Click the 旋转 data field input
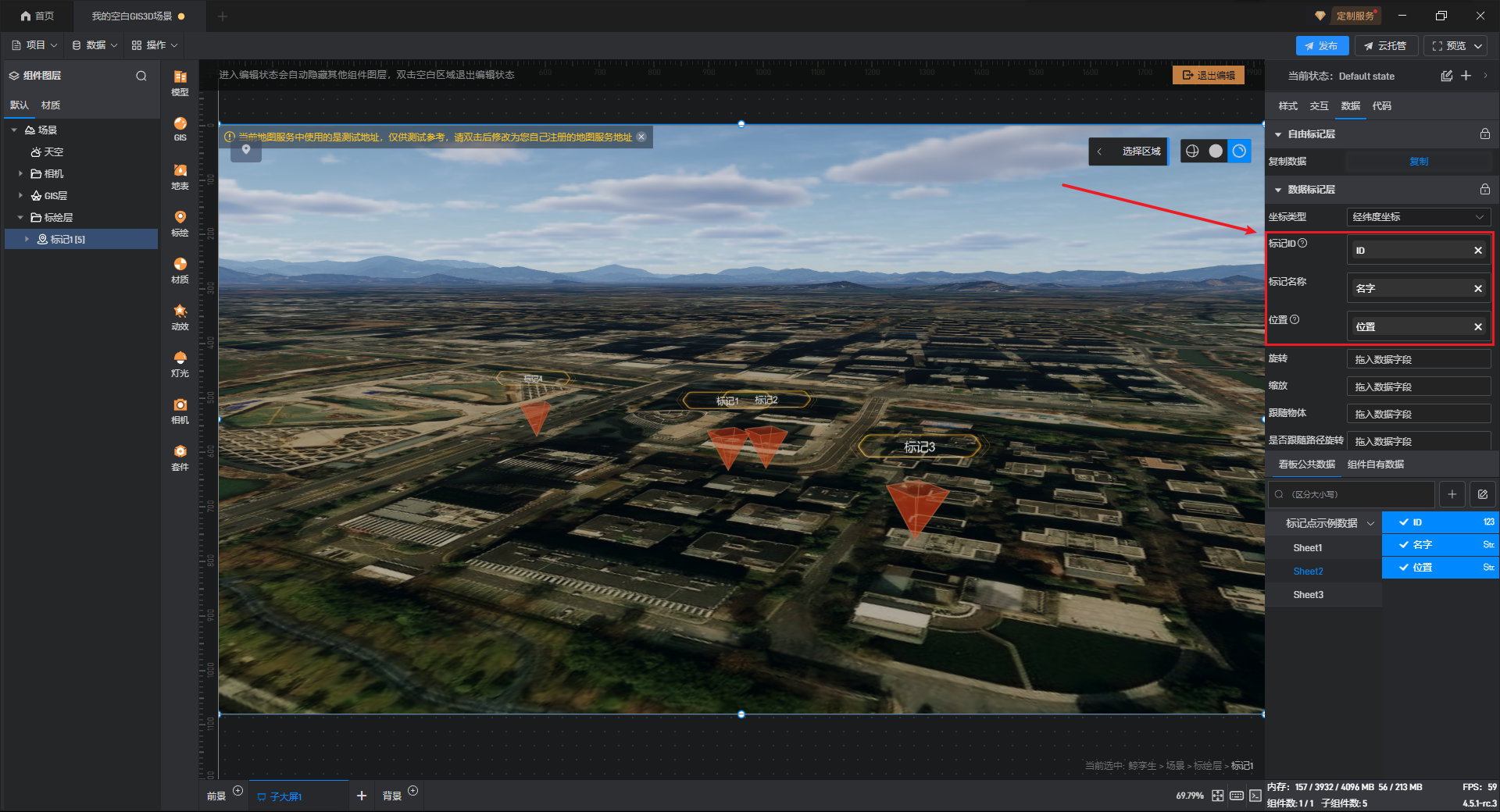The height and width of the screenshot is (812, 1500). (x=1418, y=359)
